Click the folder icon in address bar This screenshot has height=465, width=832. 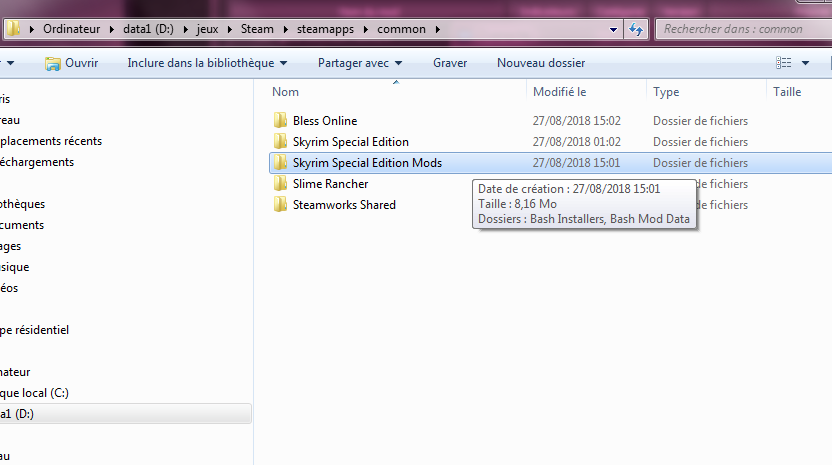coord(14,29)
